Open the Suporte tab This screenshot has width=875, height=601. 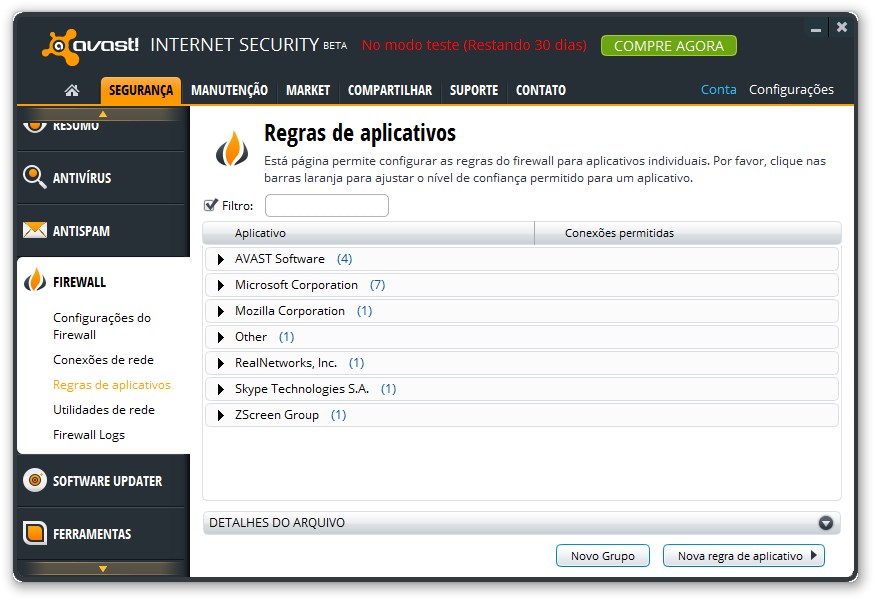(x=474, y=90)
